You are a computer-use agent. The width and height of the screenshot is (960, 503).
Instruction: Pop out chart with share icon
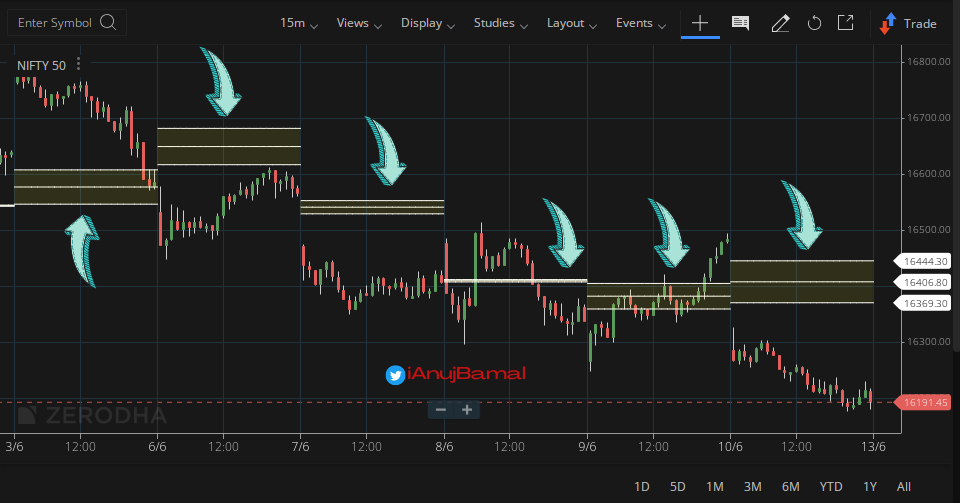pyautogui.click(x=846, y=23)
